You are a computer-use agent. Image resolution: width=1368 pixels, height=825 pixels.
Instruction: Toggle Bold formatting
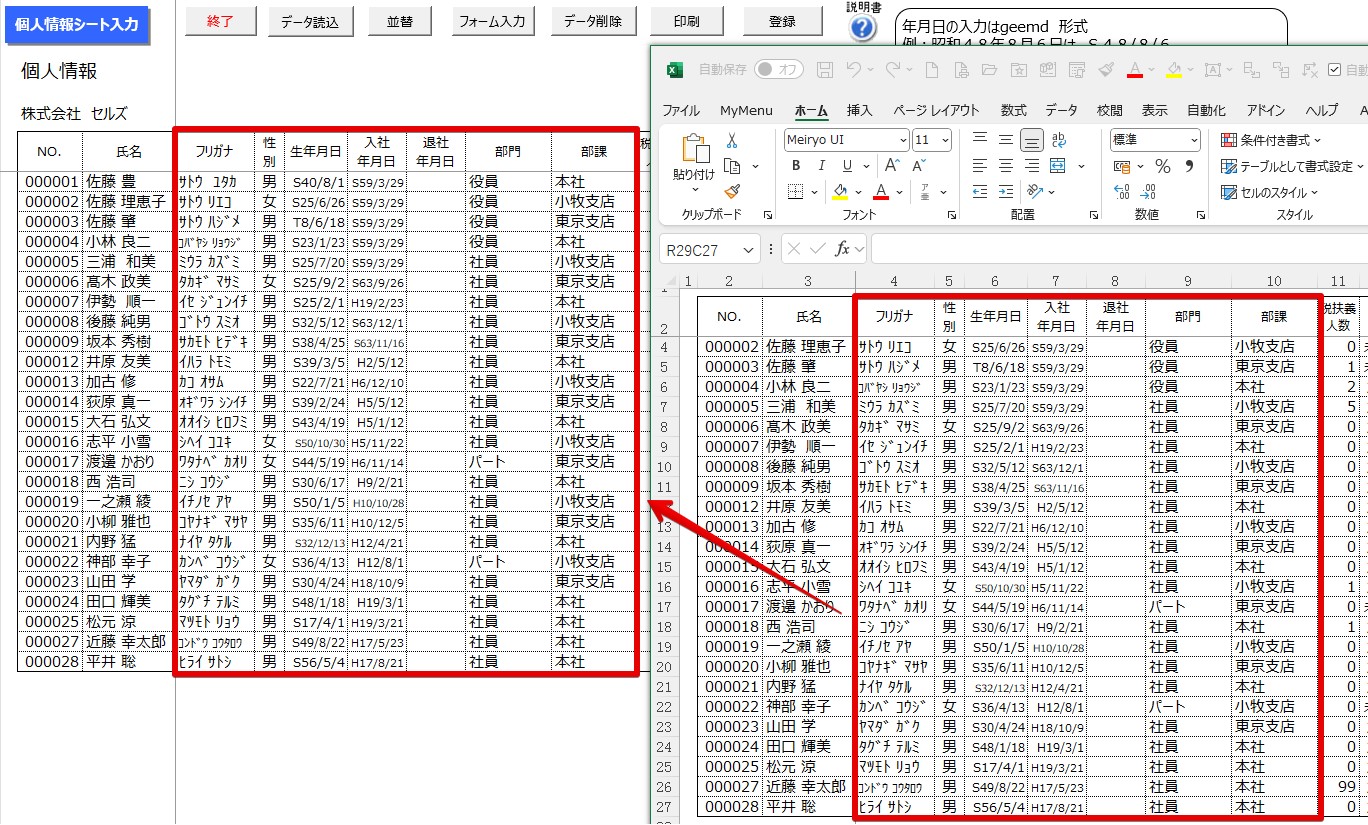coord(796,166)
